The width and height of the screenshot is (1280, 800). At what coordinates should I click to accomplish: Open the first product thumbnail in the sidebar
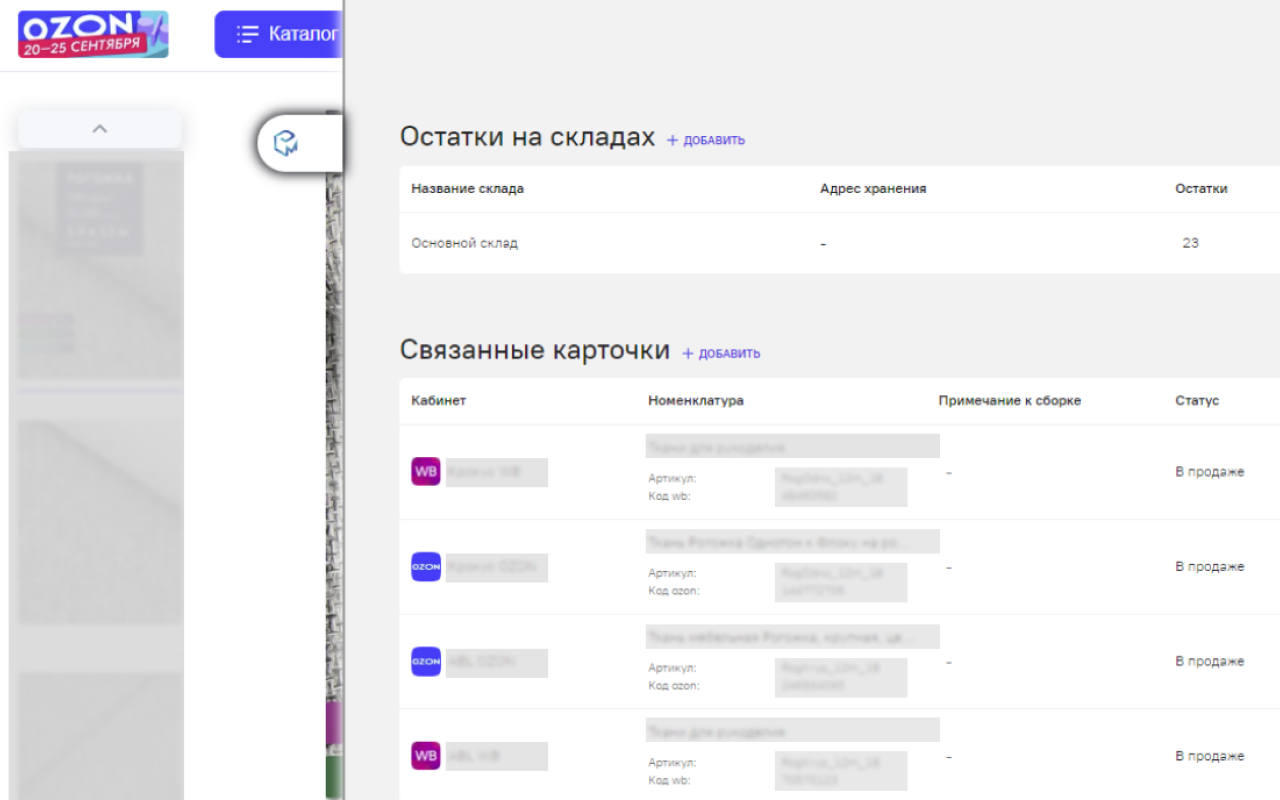pos(97,267)
